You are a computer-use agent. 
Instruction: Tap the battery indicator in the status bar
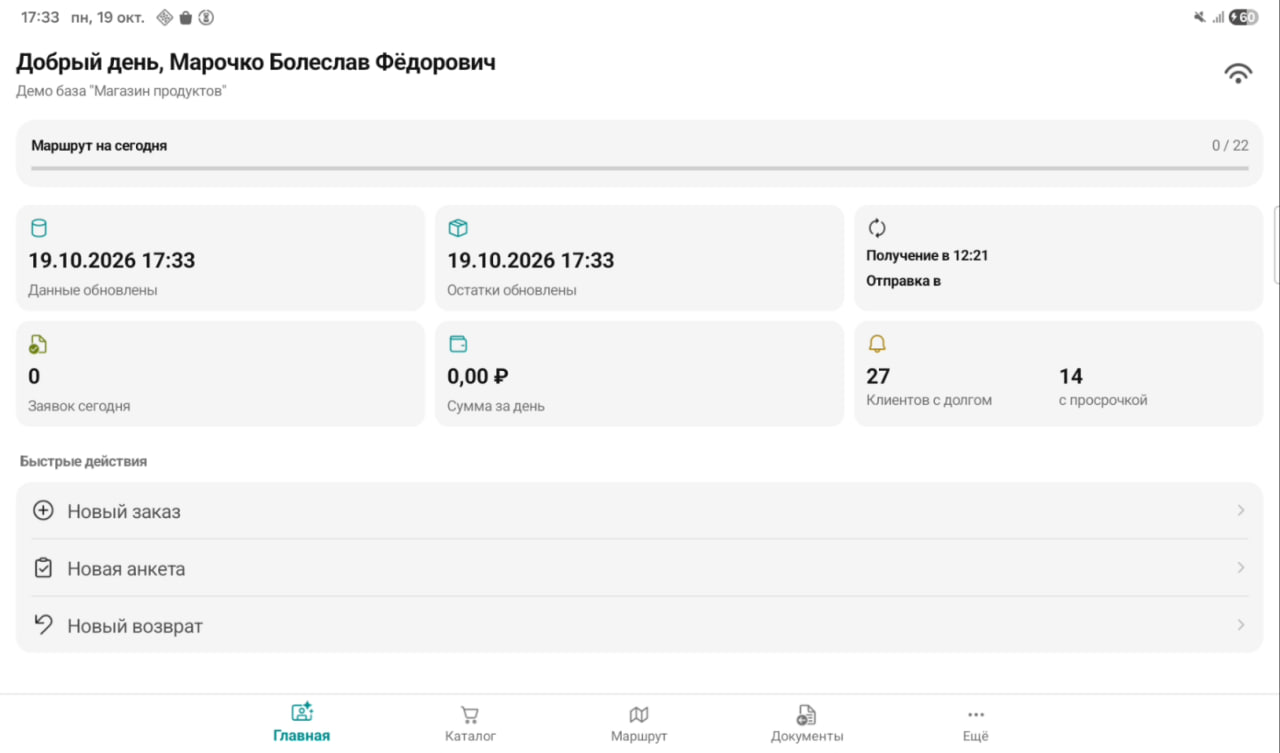[x=1243, y=17]
